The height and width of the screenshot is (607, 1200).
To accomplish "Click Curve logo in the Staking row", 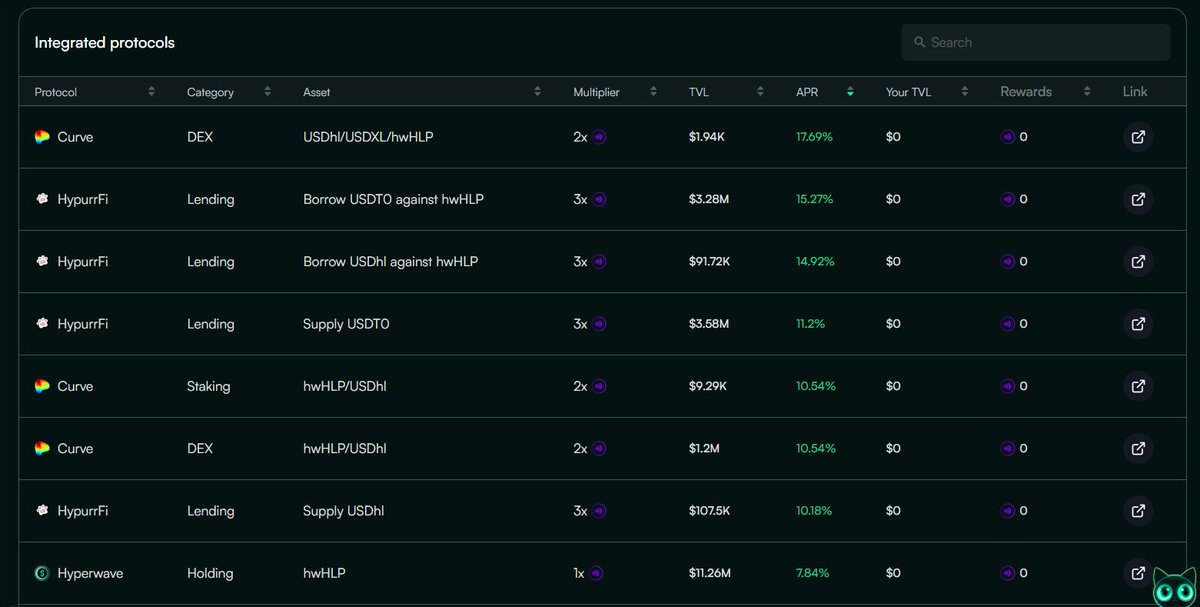I will click(x=42, y=386).
